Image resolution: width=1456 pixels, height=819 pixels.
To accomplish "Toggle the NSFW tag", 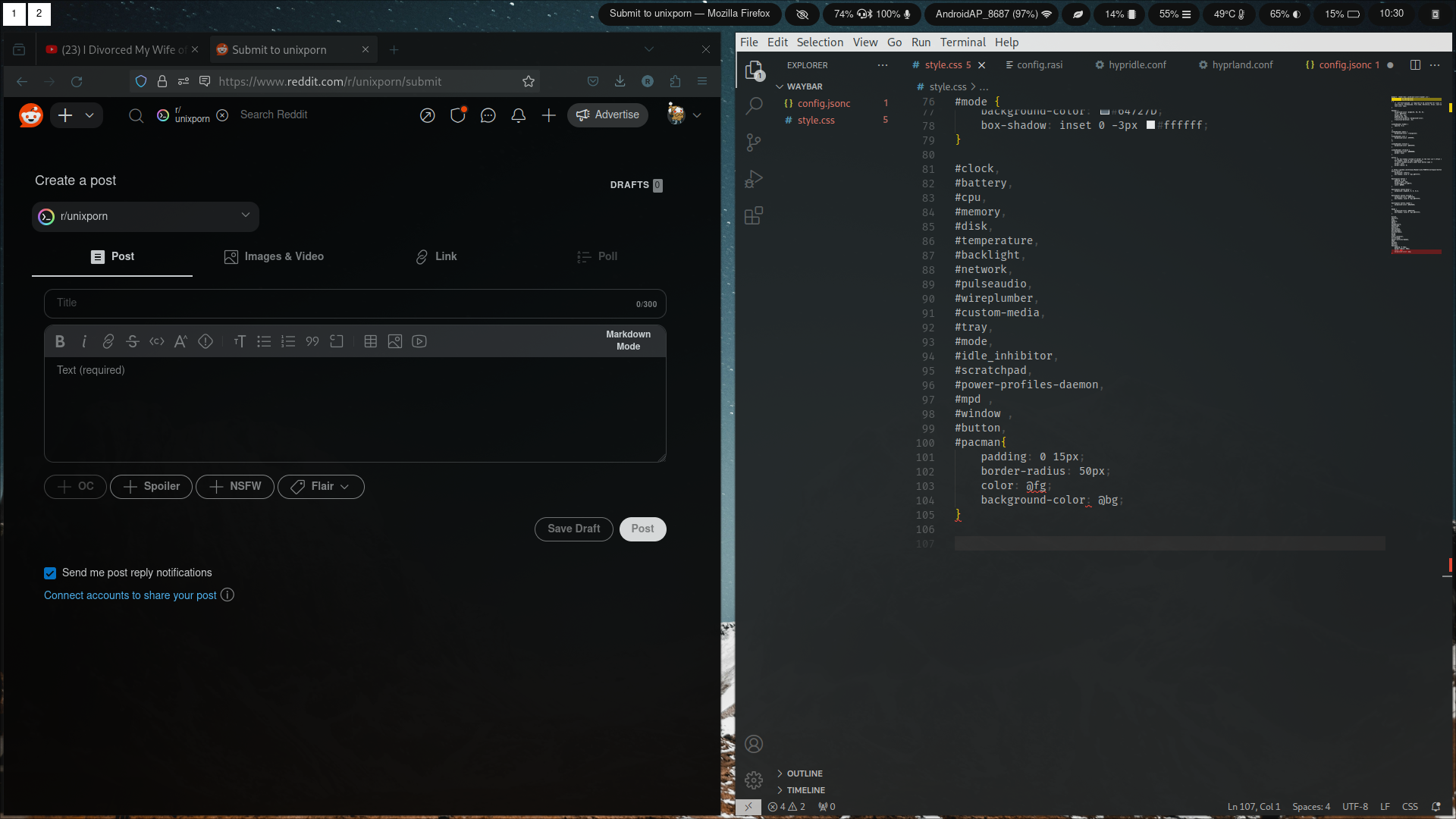I will click(235, 487).
